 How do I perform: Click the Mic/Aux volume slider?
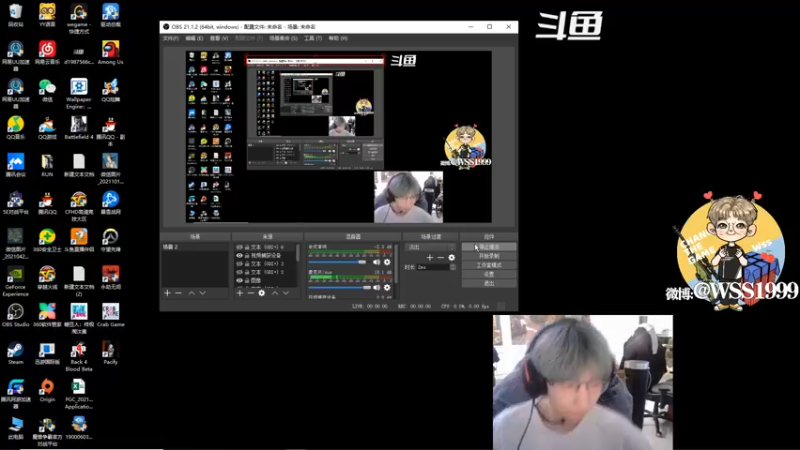pos(339,288)
